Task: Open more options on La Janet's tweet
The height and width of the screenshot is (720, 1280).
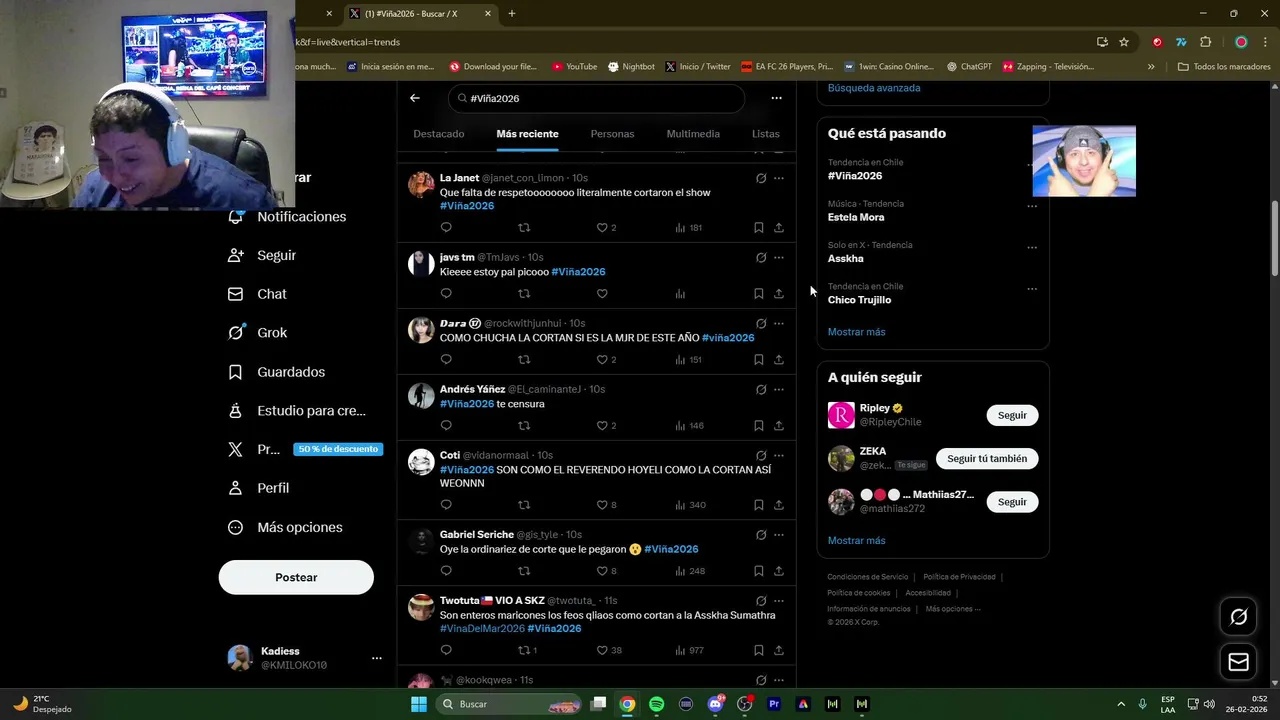Action: 779,178
